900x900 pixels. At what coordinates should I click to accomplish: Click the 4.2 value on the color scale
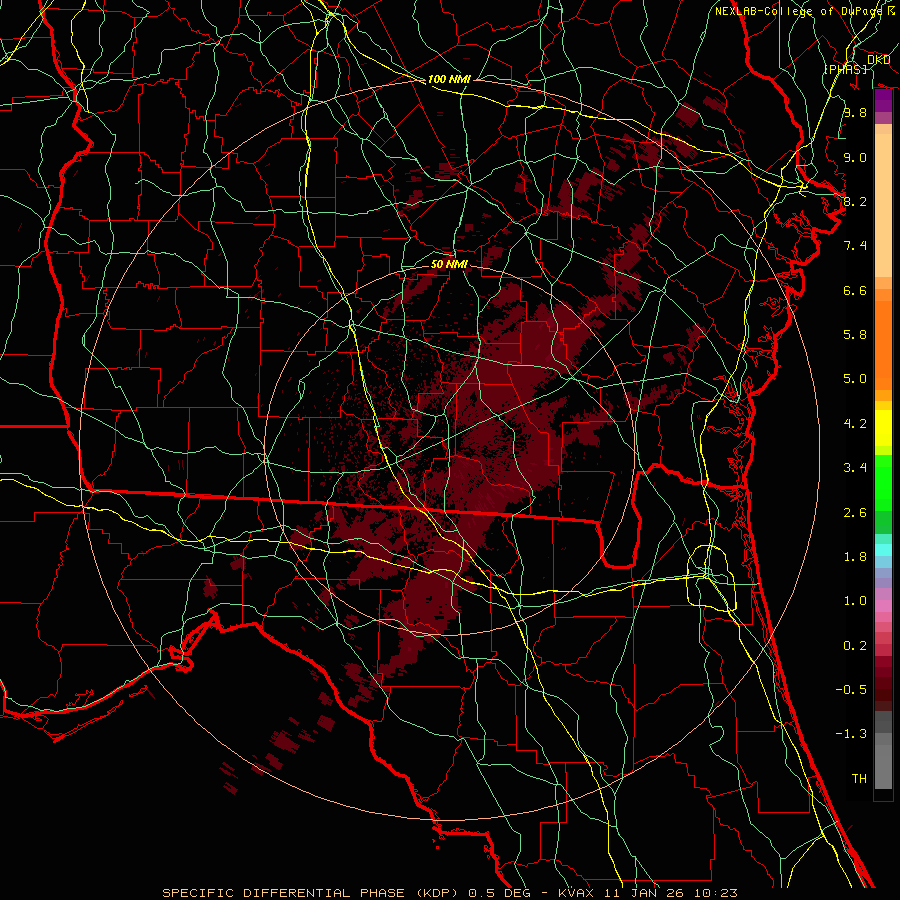(x=855, y=424)
